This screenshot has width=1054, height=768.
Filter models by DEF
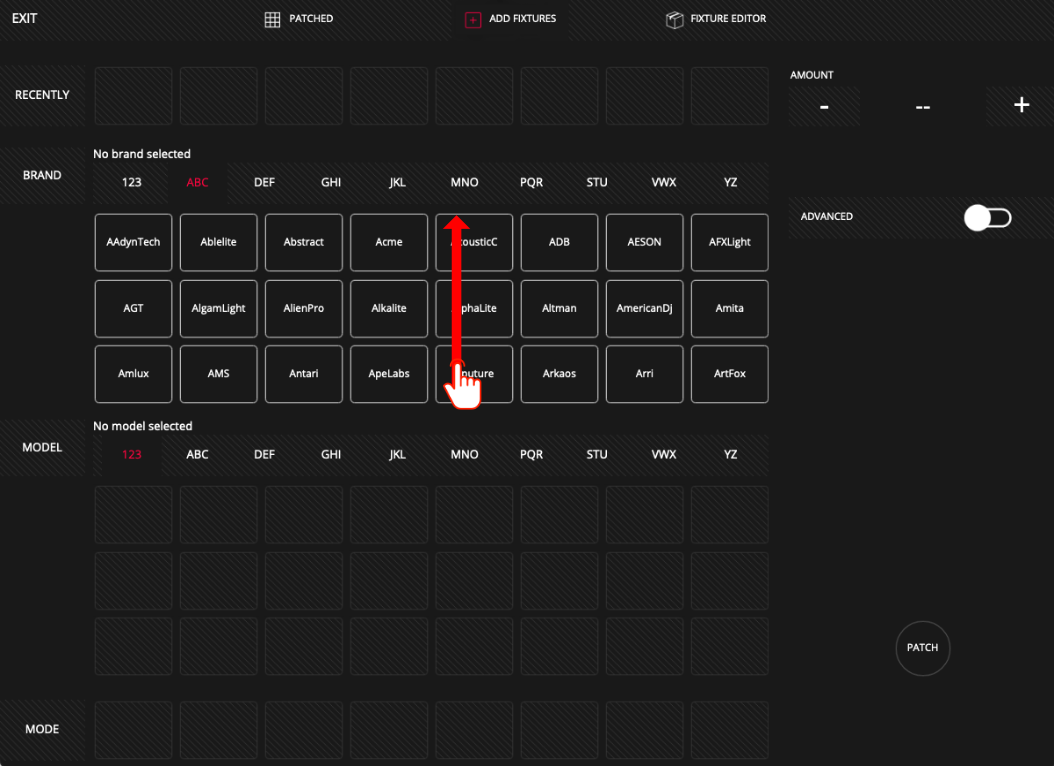(x=264, y=455)
